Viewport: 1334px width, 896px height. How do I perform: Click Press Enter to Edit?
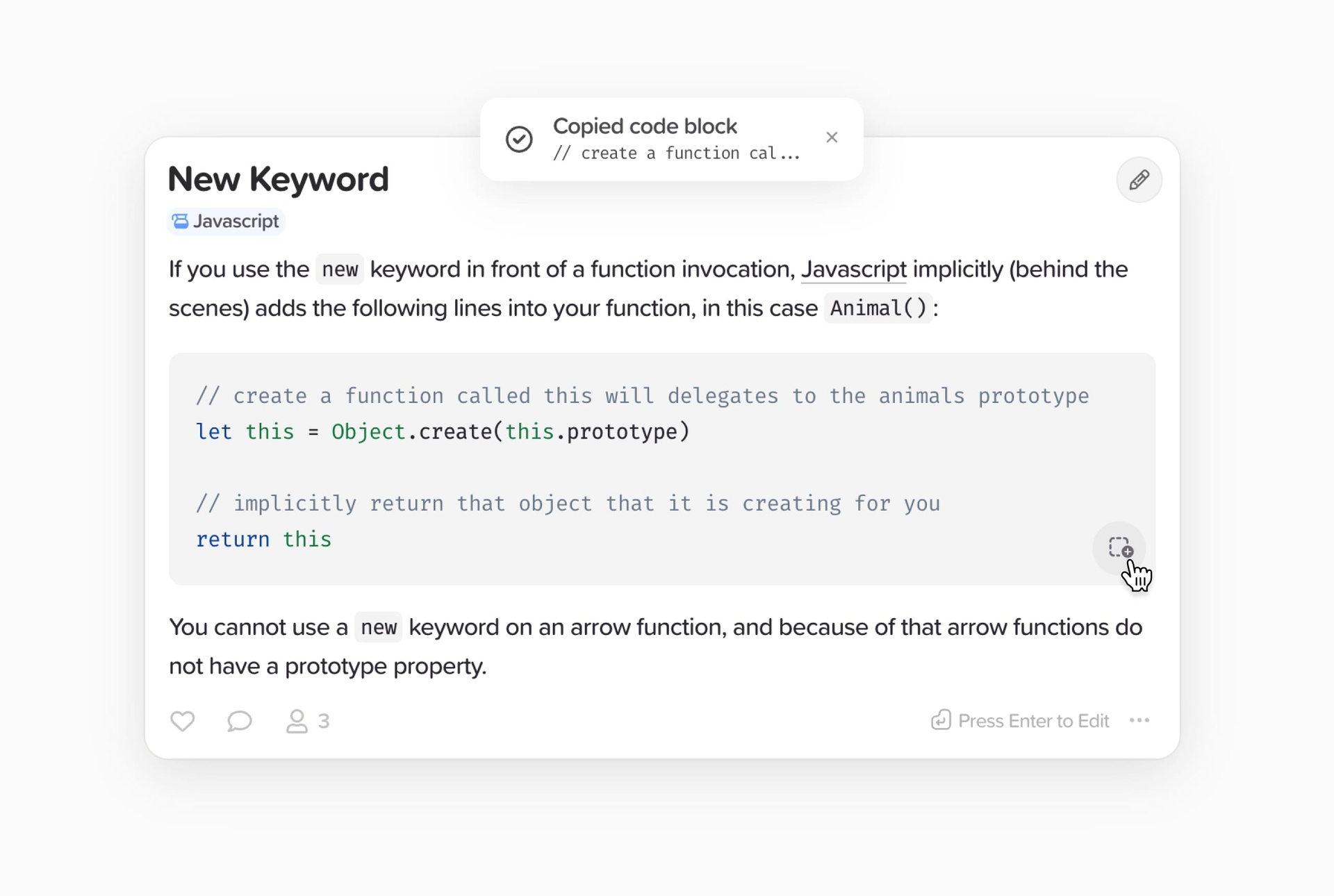click(x=1033, y=721)
